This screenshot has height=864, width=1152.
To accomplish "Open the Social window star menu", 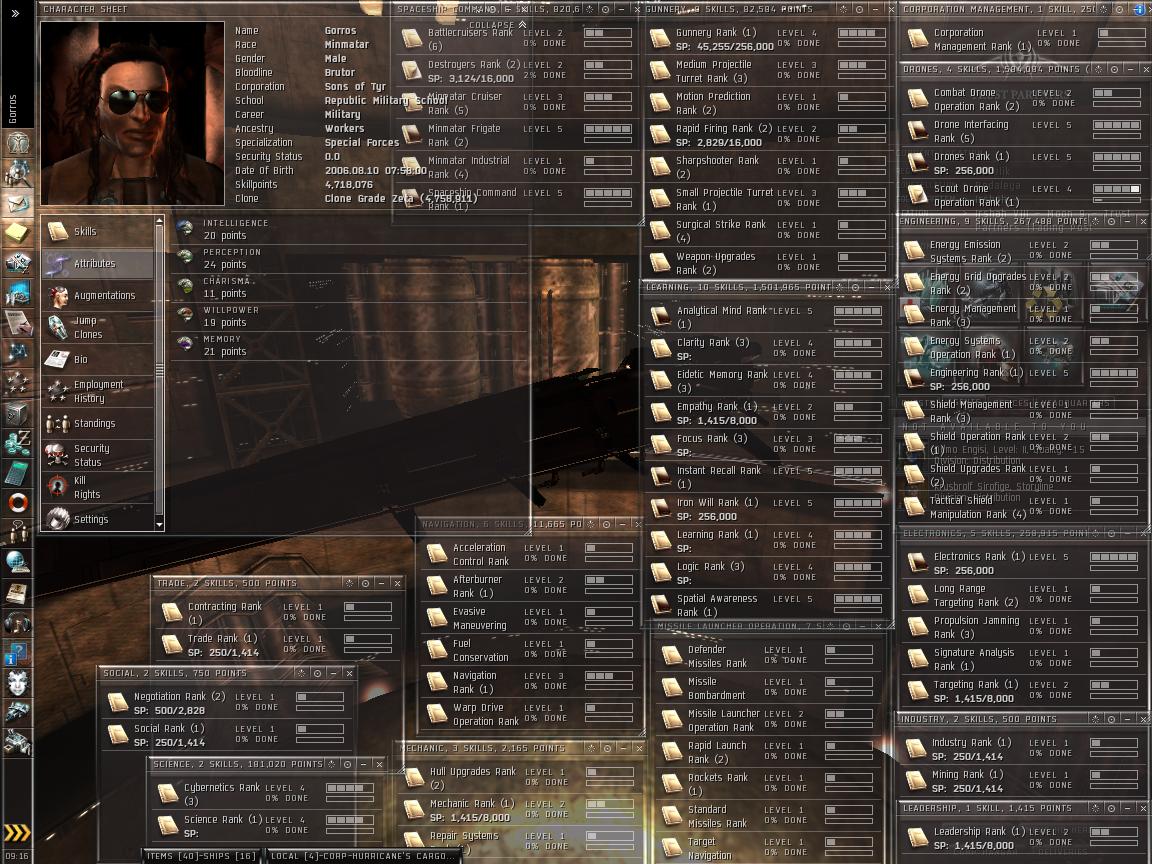I will 301,673.
